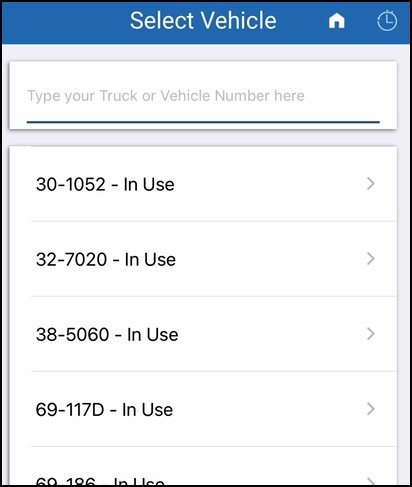412x487 pixels.
Task: Open the clock timer icon in header
Action: (x=387, y=21)
